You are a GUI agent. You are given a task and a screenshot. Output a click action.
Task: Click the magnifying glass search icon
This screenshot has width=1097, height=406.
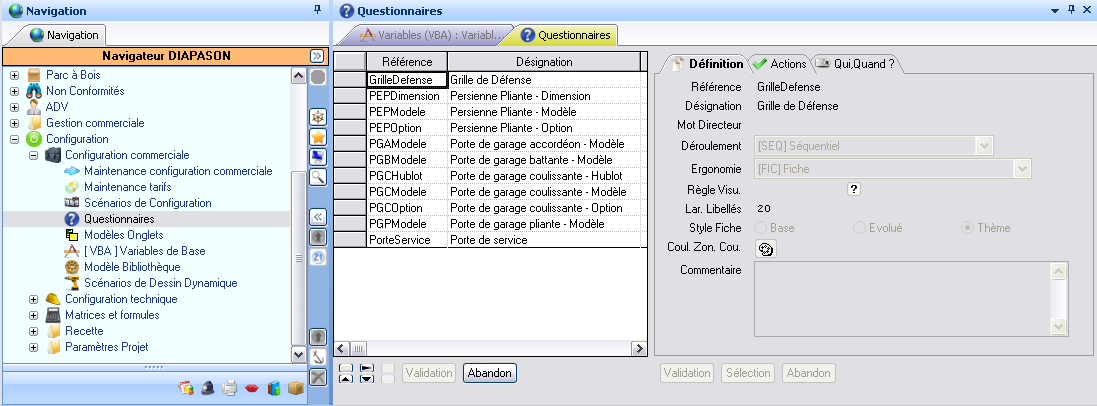point(317,176)
